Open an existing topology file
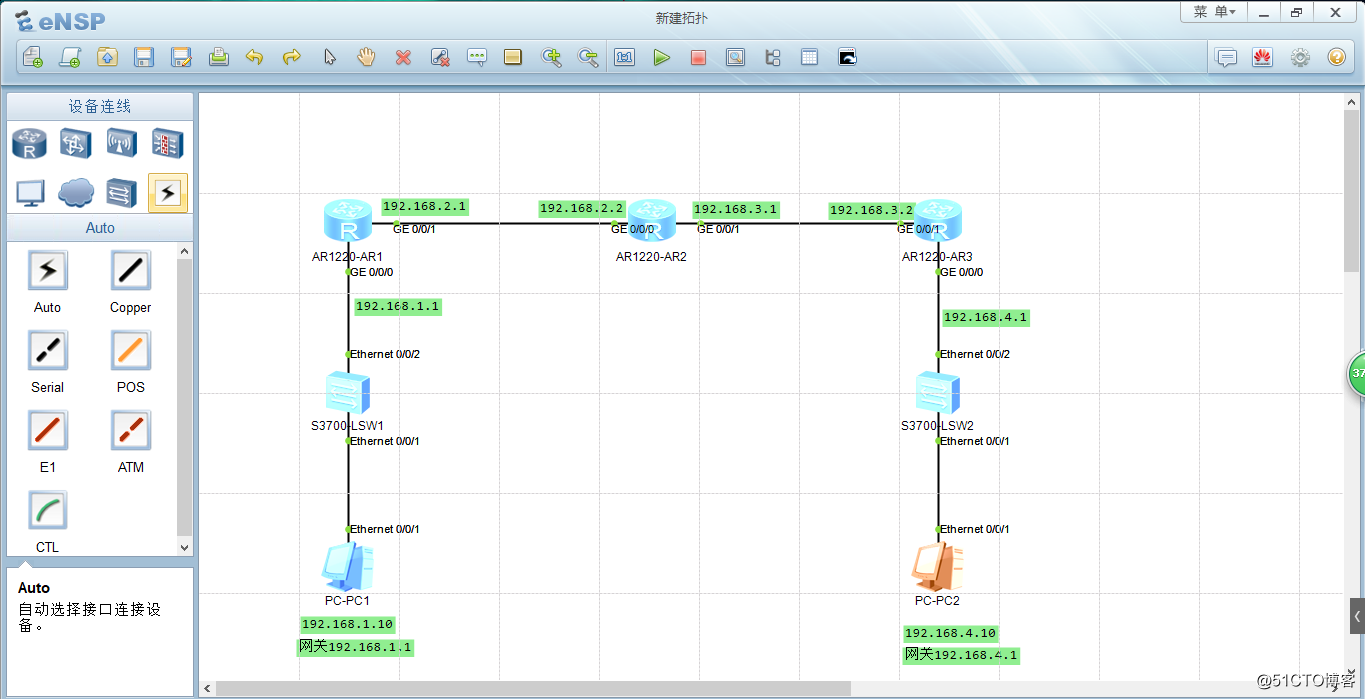This screenshot has width=1365, height=699. coord(107,57)
